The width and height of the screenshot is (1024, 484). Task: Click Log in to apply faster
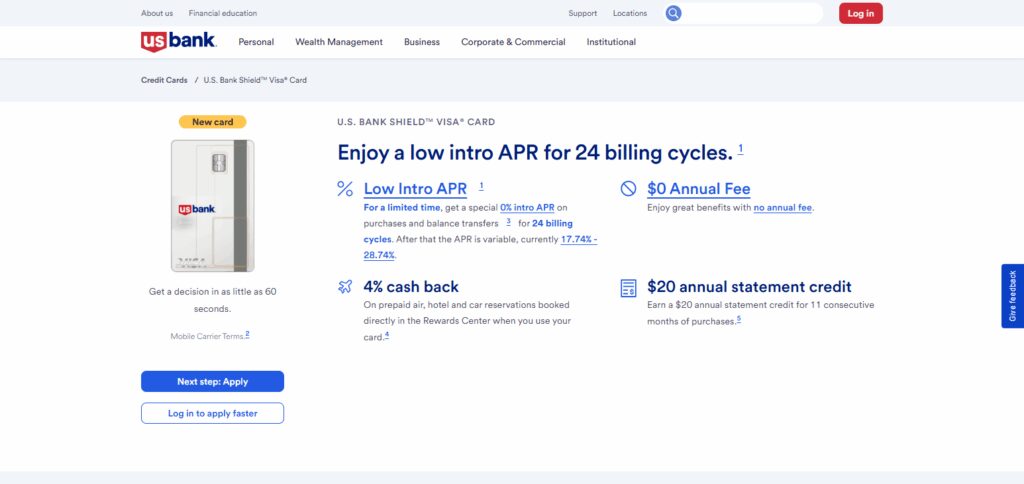pos(212,413)
